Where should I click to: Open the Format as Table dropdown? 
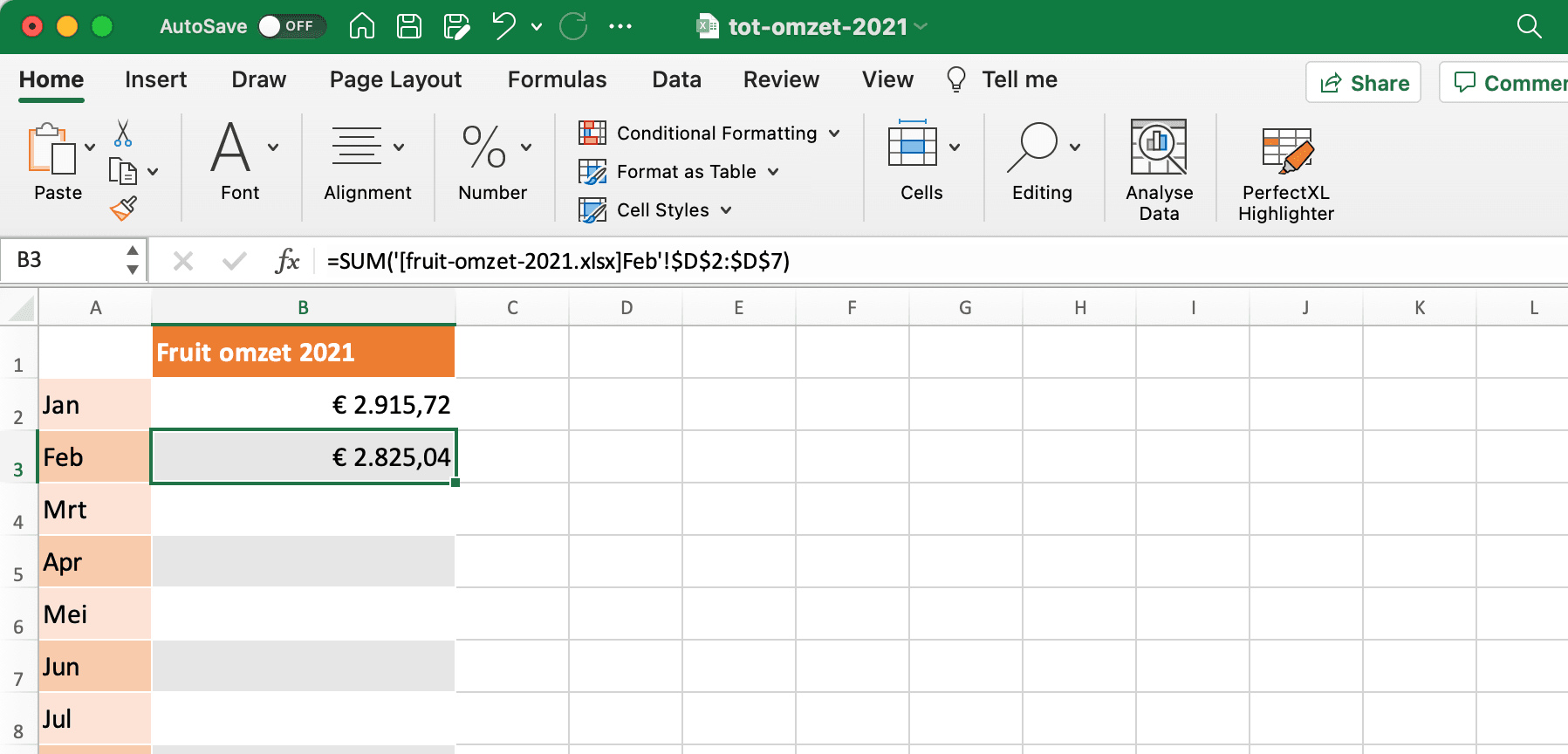679,172
